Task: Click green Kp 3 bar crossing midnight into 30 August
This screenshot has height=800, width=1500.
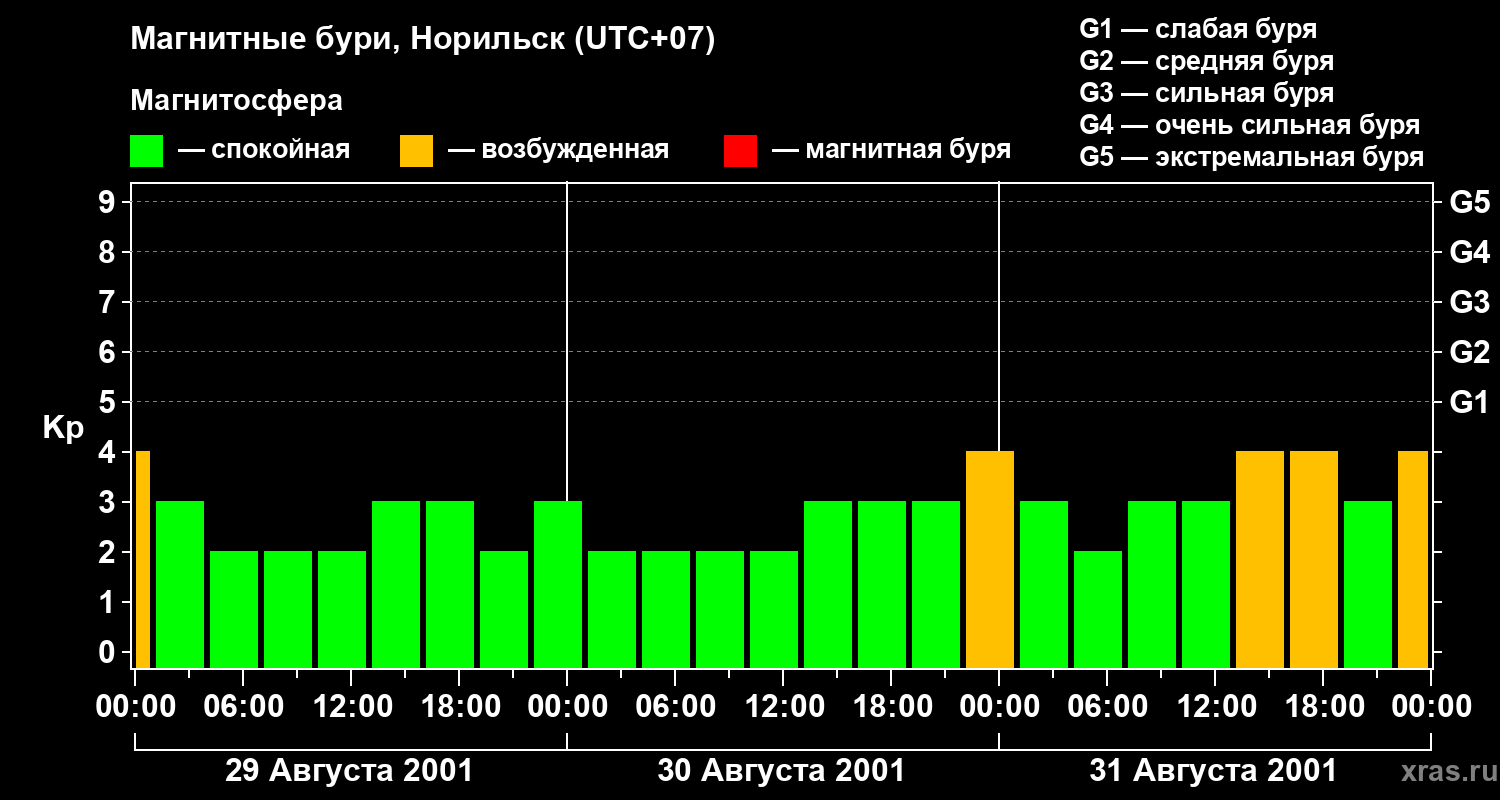Action: [x=558, y=585]
